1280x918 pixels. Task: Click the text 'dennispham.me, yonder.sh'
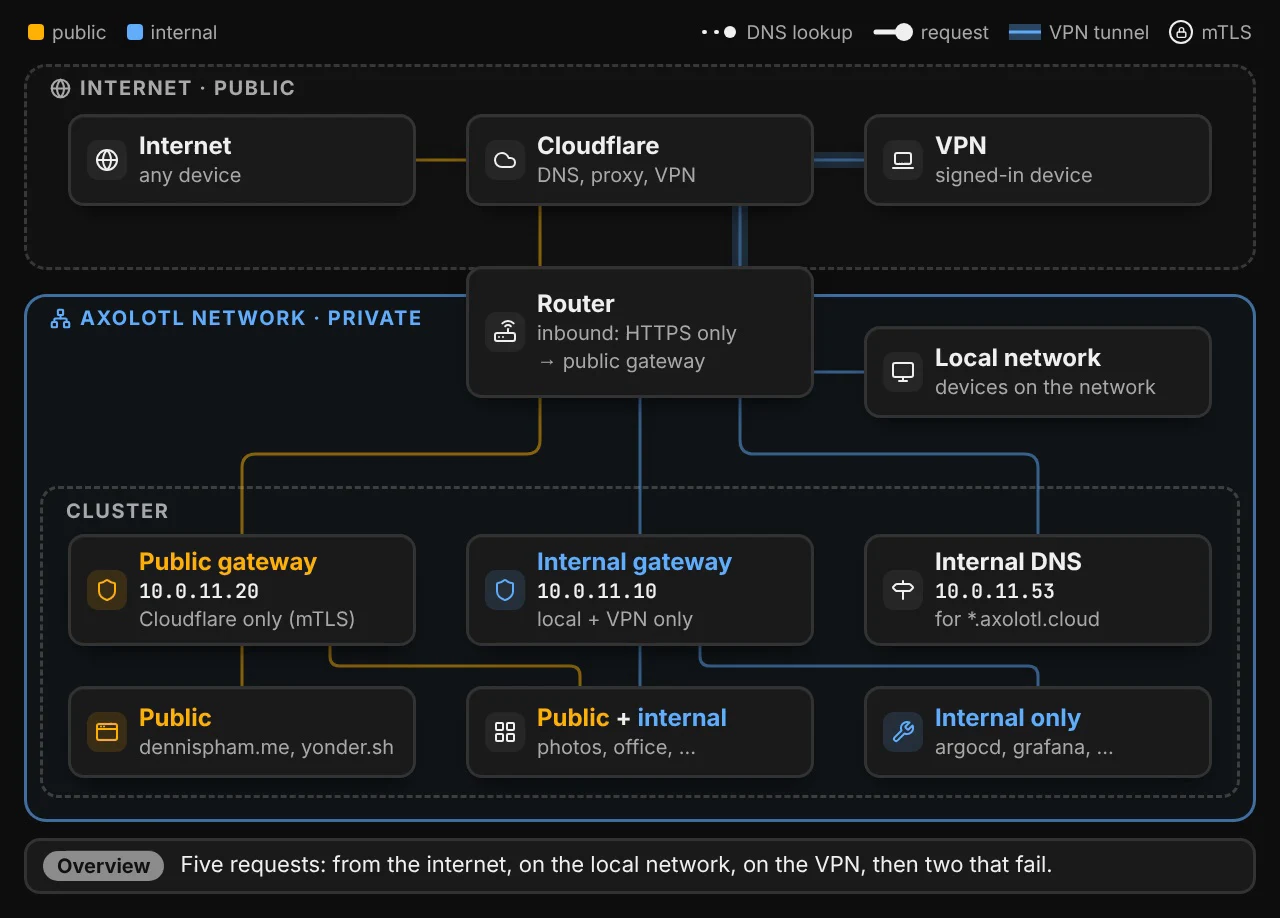pyautogui.click(x=266, y=747)
